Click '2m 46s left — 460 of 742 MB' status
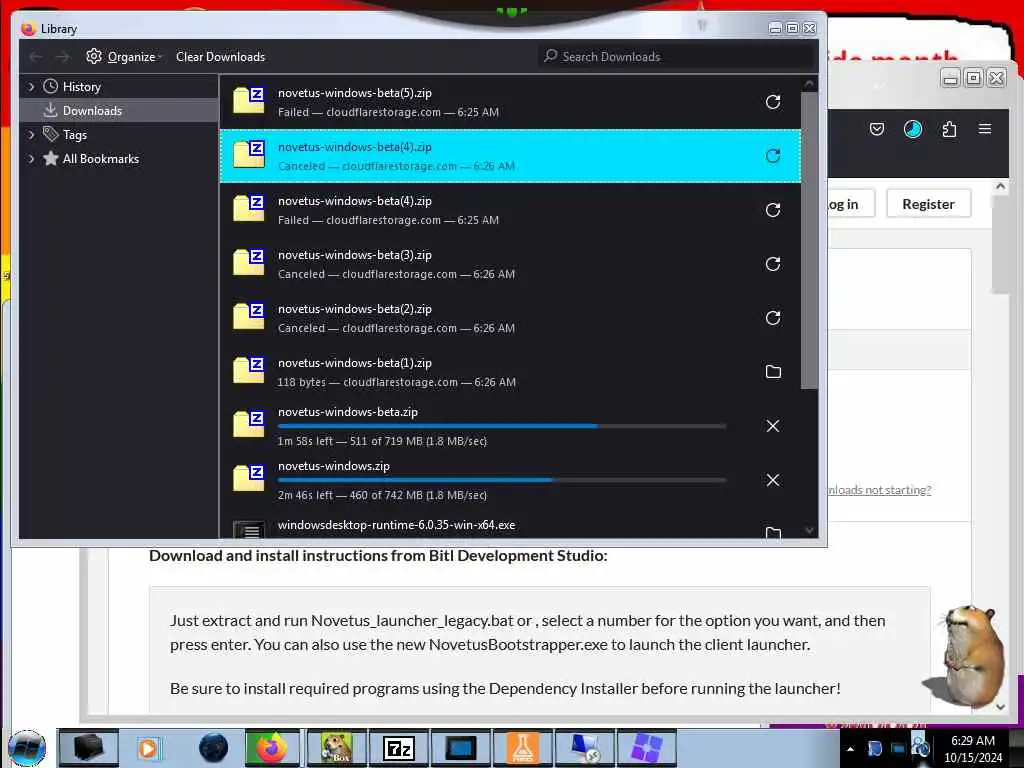Viewport: 1024px width, 768px height. click(x=382, y=495)
